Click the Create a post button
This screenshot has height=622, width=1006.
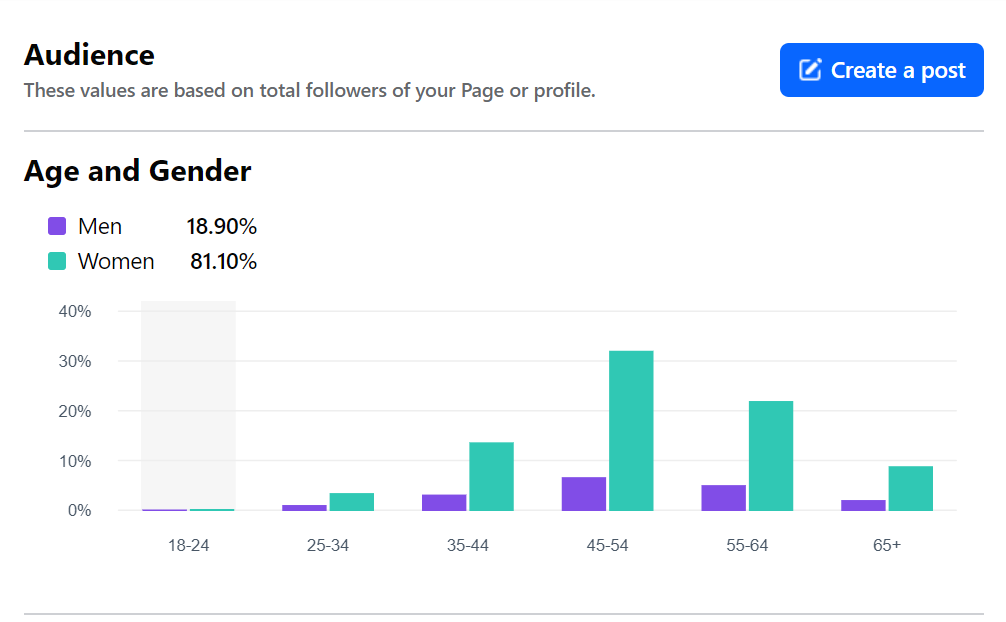click(881, 70)
